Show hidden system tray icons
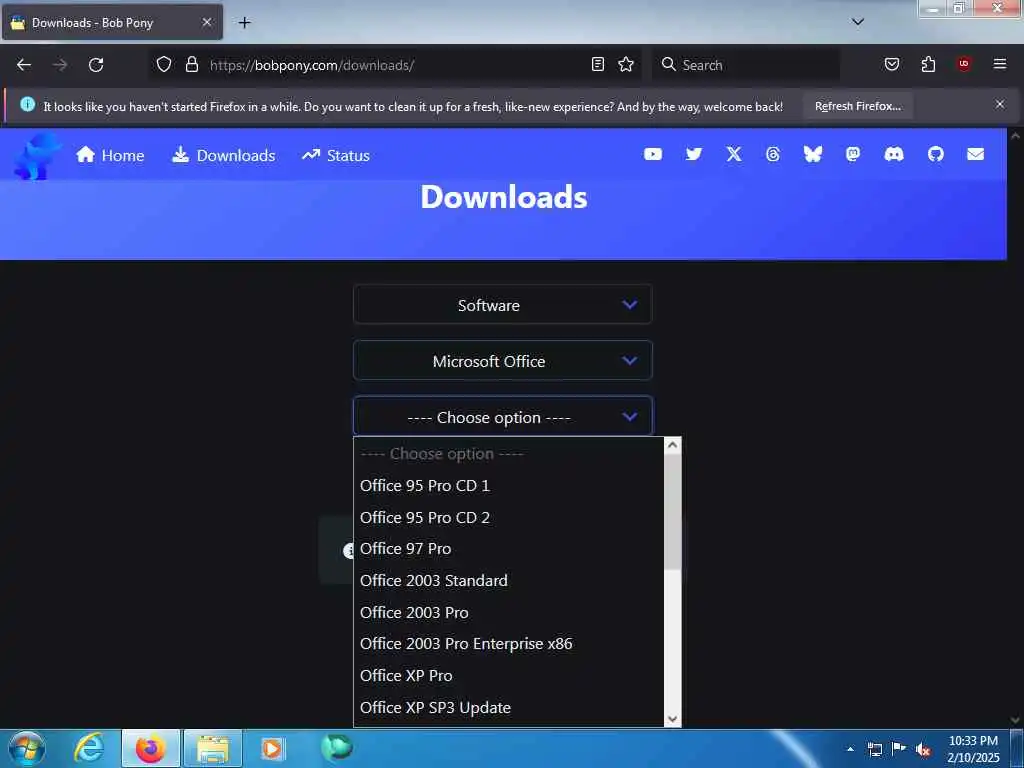This screenshot has width=1024, height=768. coord(850,749)
